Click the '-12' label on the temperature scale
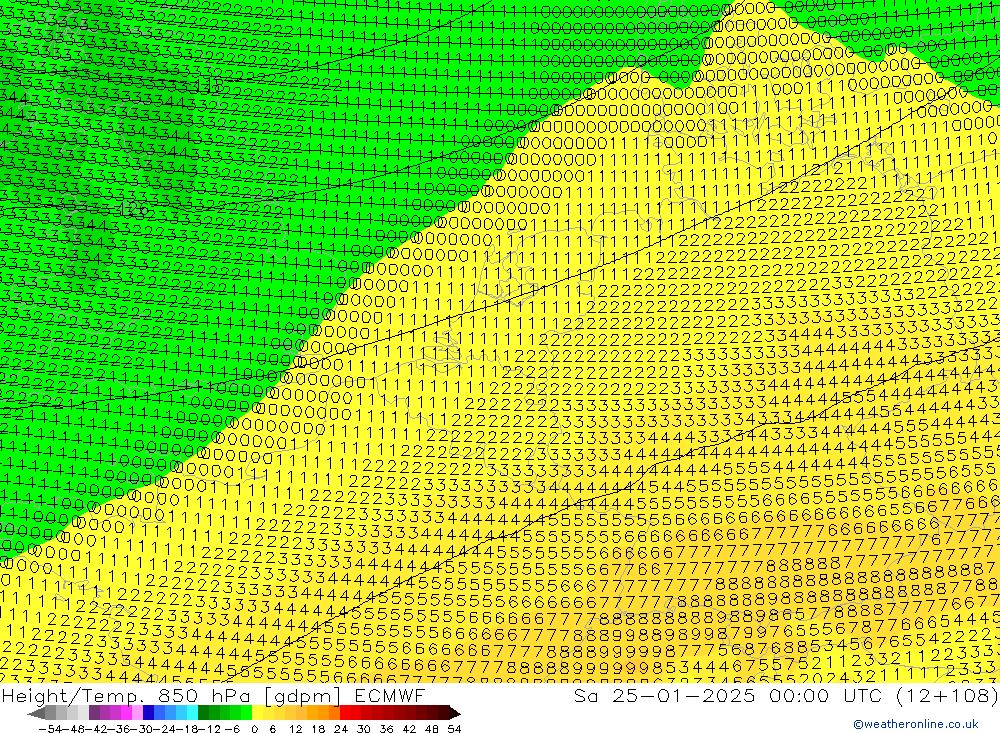This screenshot has height=733, width=1000. point(209,729)
